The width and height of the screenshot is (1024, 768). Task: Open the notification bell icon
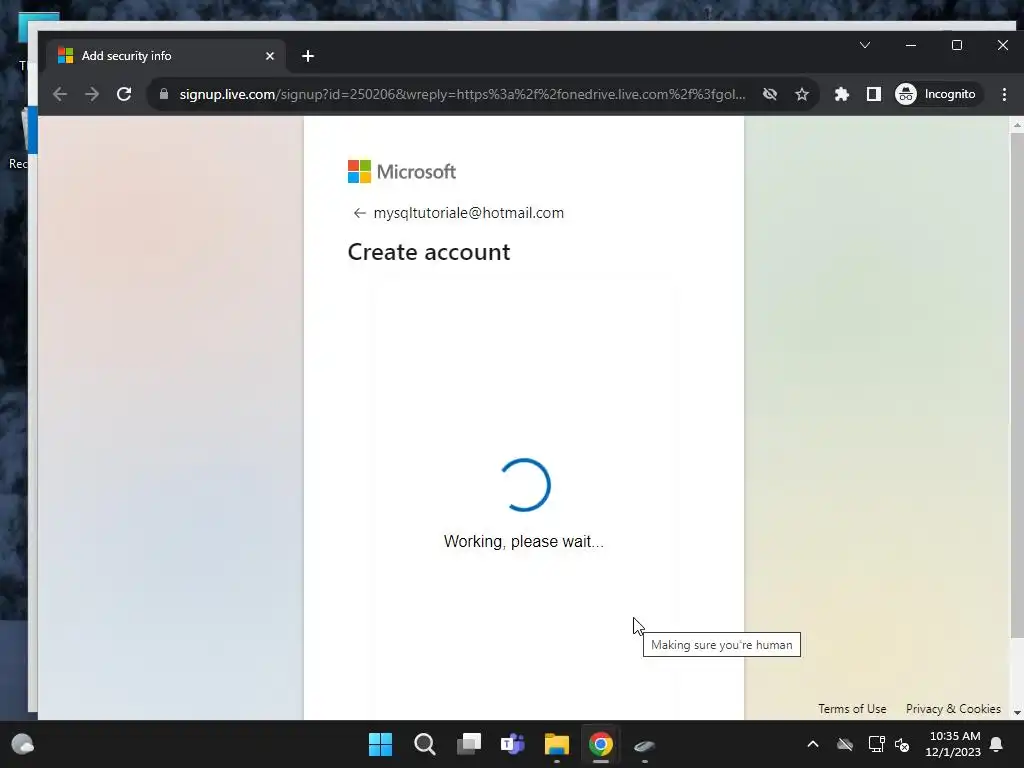coord(997,744)
